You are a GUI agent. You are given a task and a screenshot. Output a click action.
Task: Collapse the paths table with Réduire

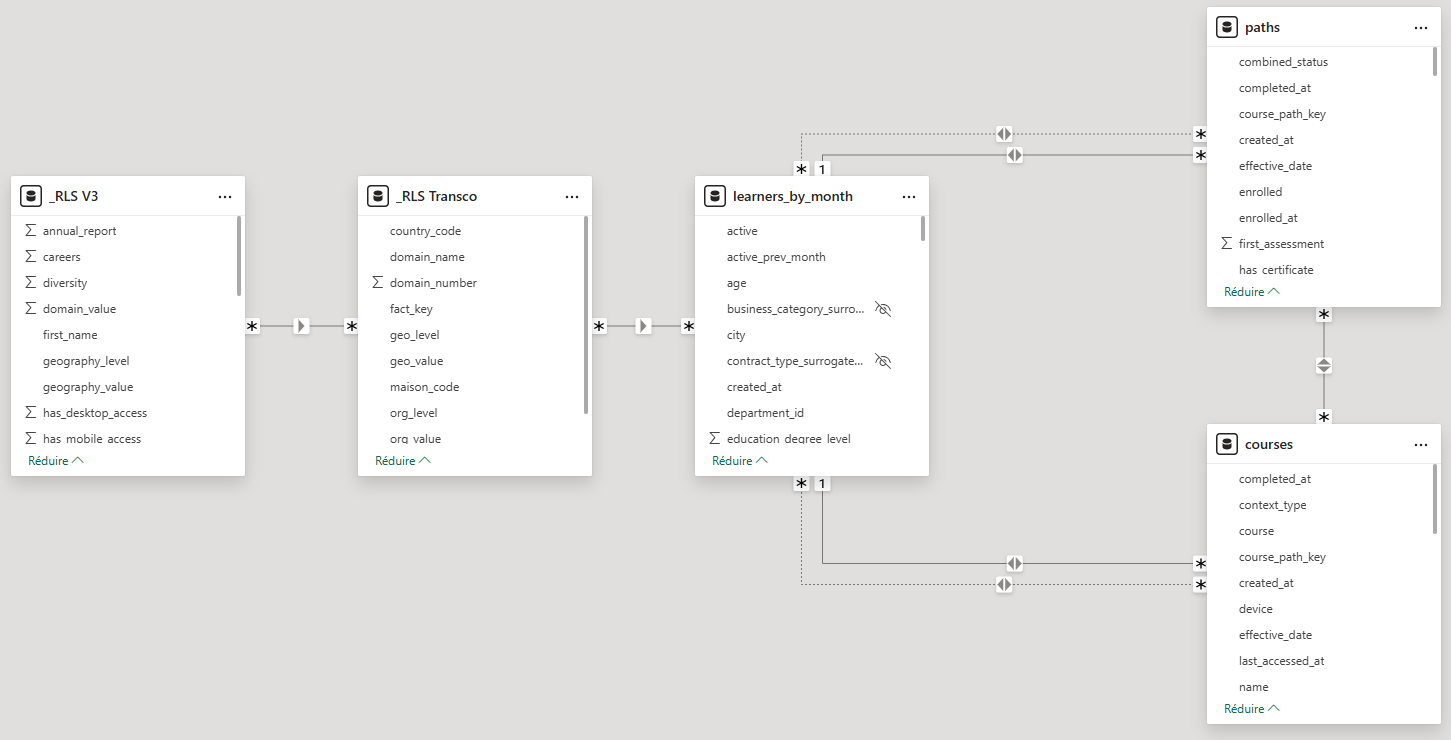click(1252, 292)
